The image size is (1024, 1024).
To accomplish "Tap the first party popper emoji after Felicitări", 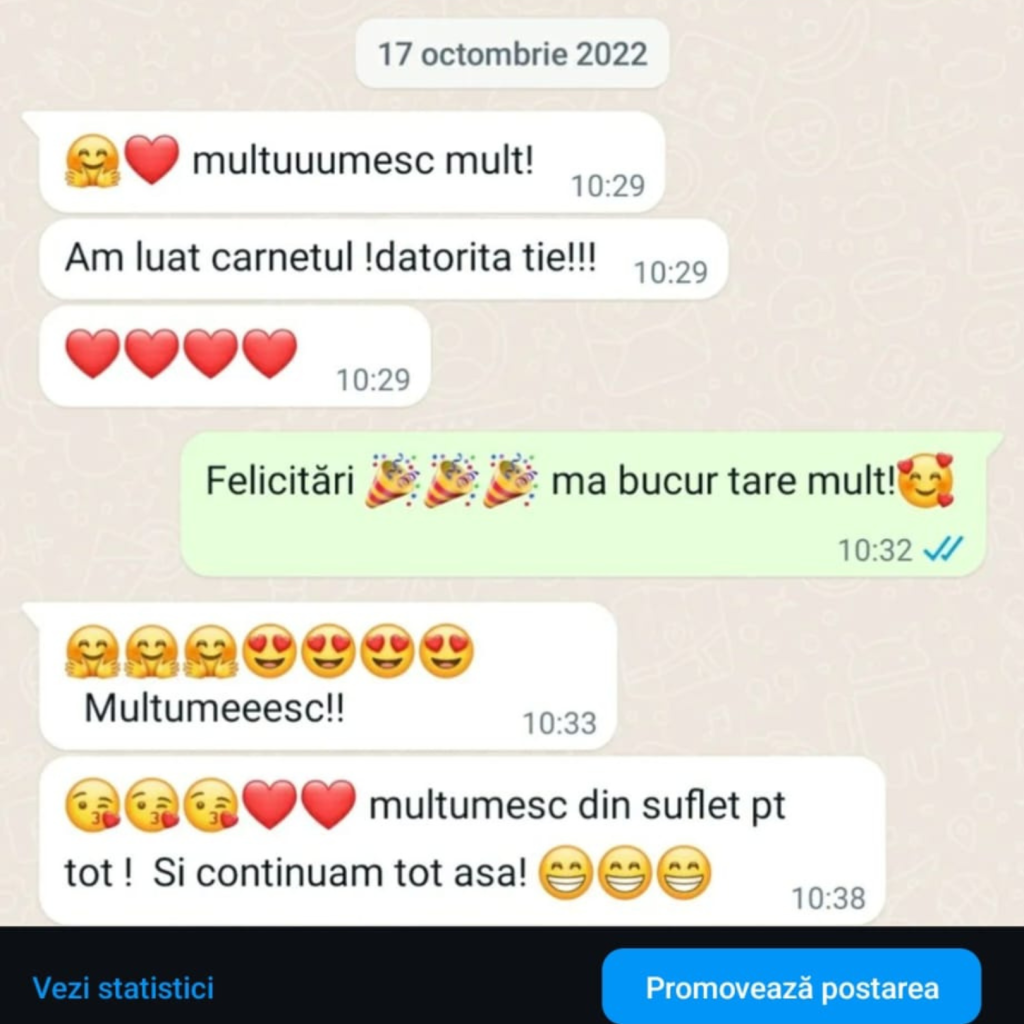I will click(391, 481).
